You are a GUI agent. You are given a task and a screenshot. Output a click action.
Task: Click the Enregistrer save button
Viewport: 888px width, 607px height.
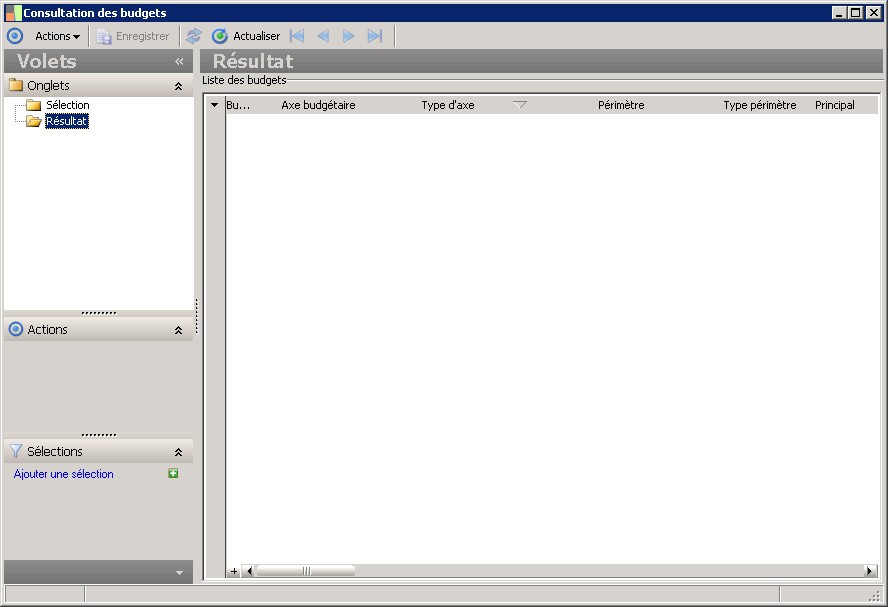[x=133, y=36]
